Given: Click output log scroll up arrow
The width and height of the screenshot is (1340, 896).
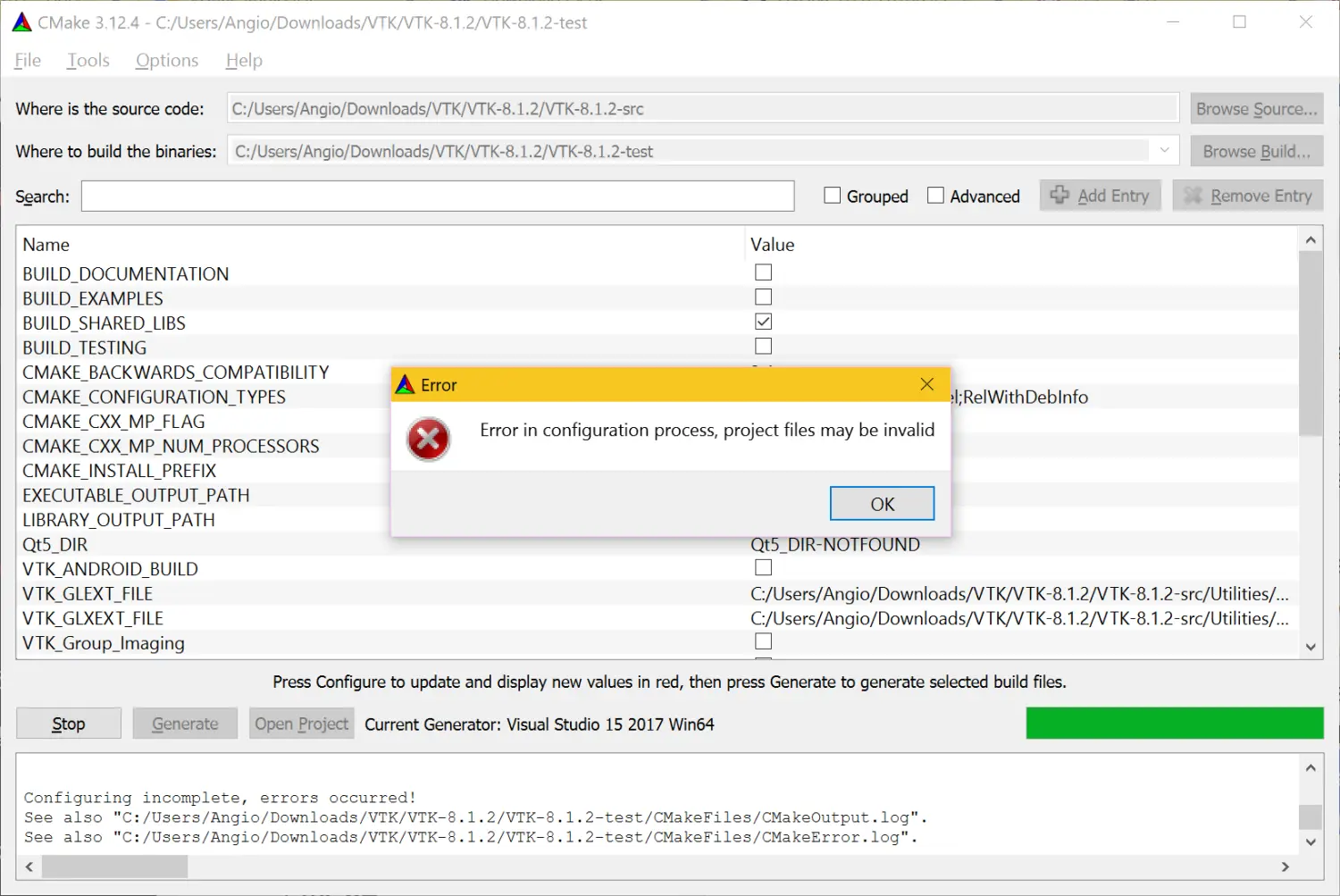Looking at the screenshot, I should tap(1311, 767).
